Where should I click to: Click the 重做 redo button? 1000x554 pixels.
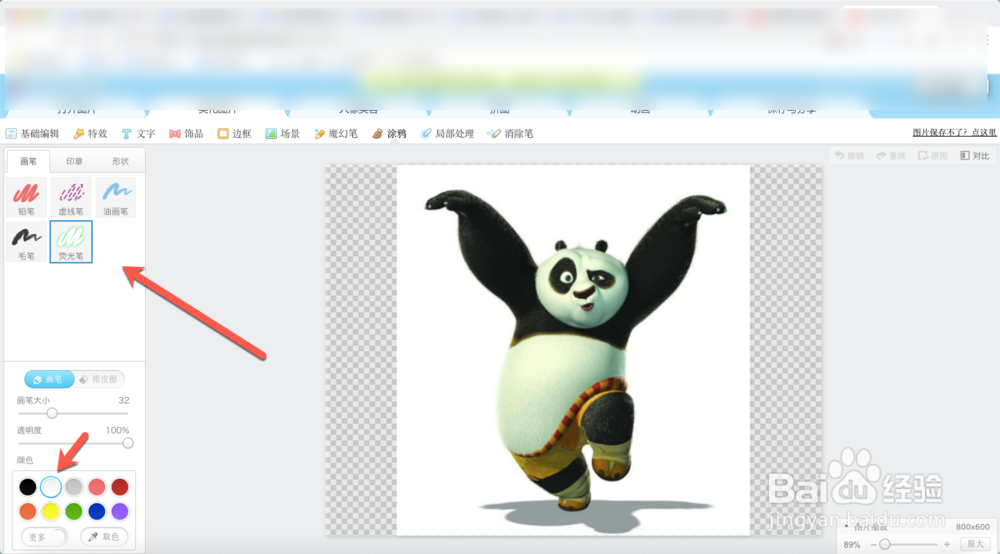(891, 156)
